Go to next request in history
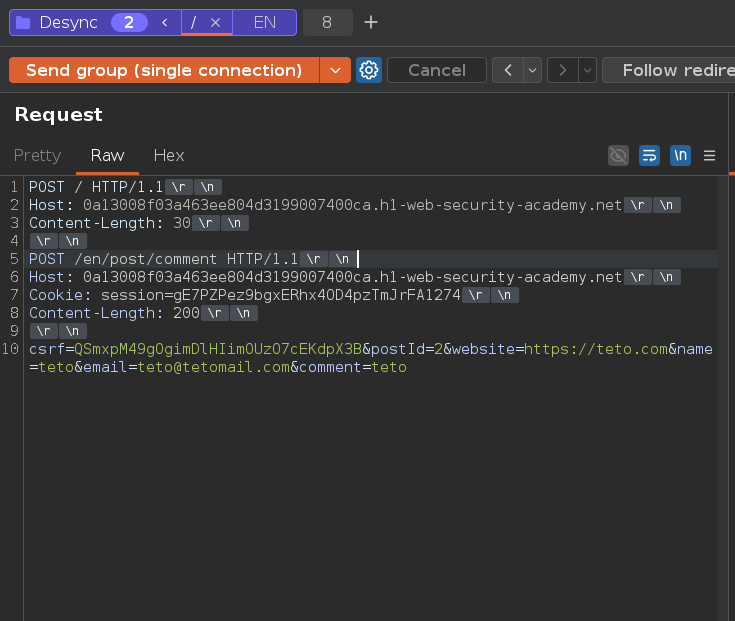This screenshot has width=735, height=621. [x=563, y=70]
